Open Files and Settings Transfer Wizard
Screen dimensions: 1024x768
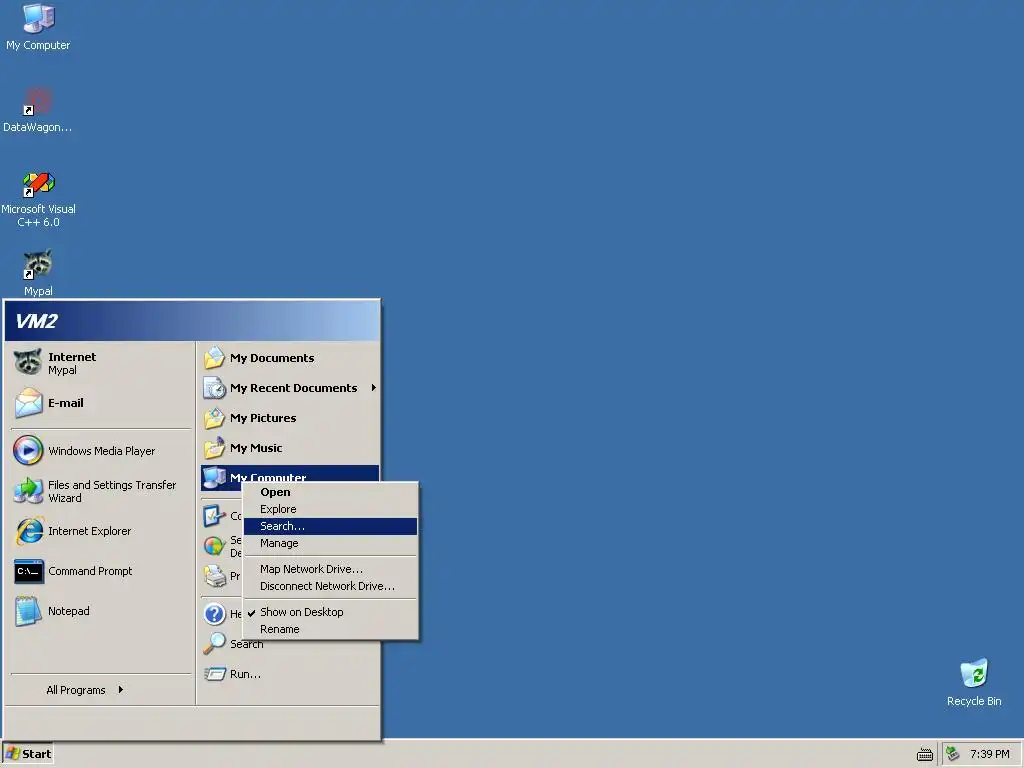(x=100, y=491)
